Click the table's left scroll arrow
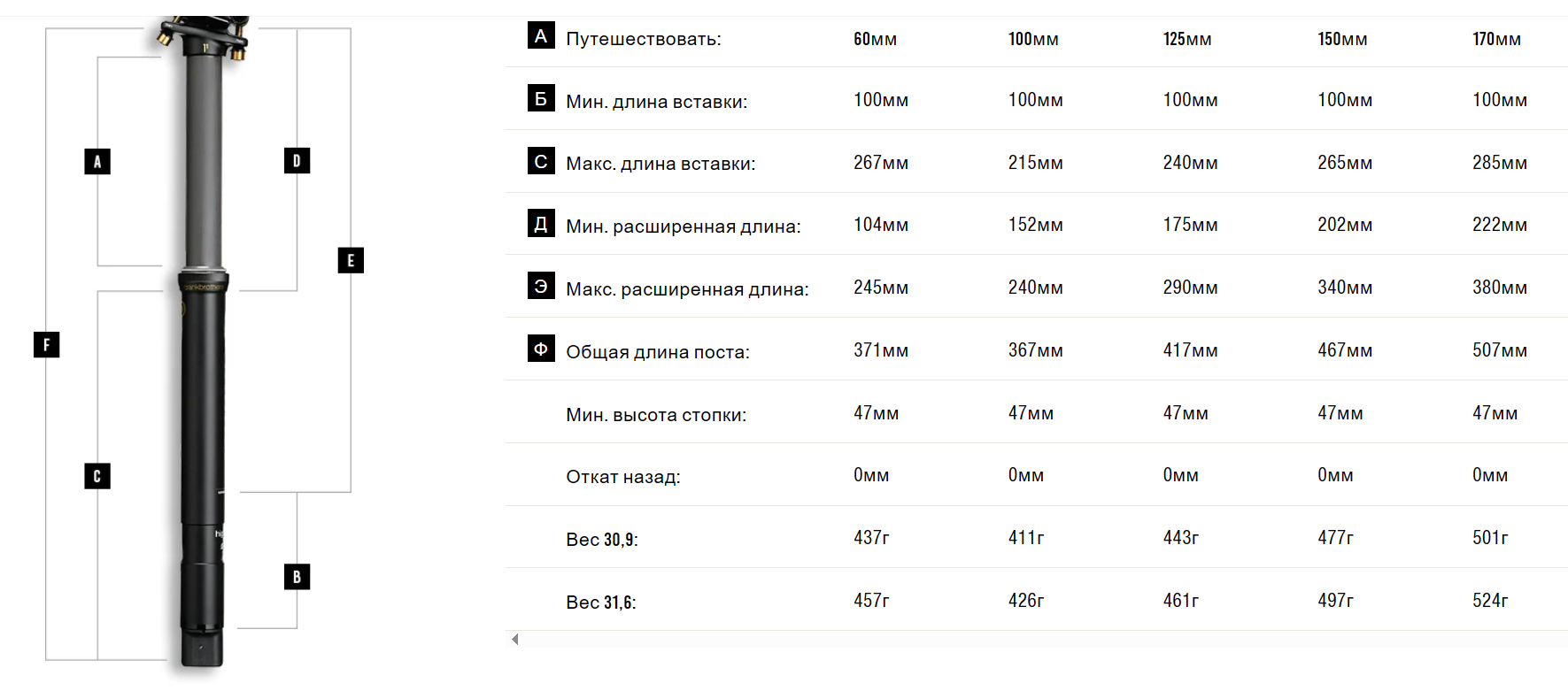 515,639
